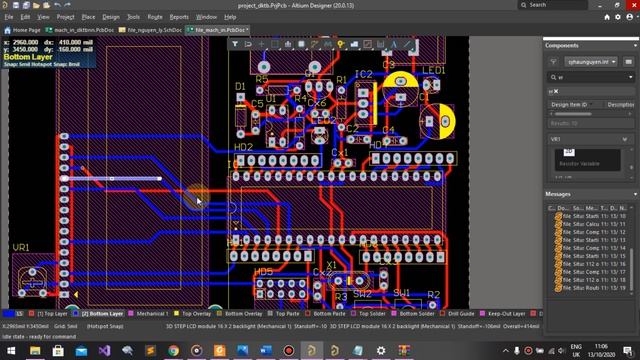This screenshot has height=360, width=640.
Task: Open File Explorer from taskbar
Action: point(35,351)
